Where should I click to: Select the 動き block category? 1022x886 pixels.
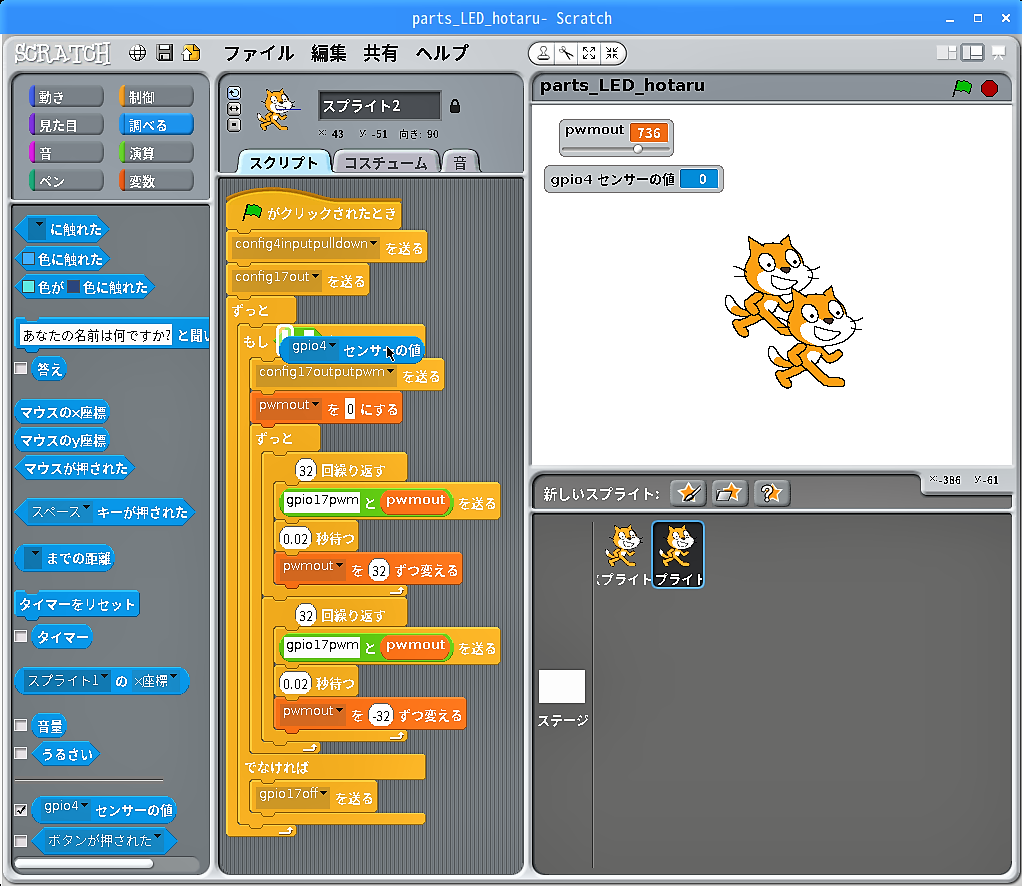(x=66, y=97)
